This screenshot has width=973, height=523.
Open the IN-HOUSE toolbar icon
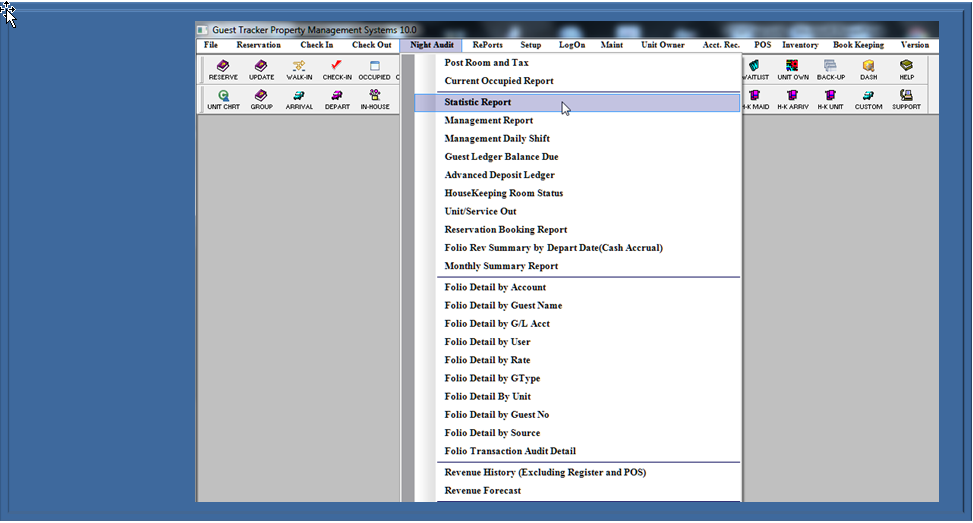click(375, 99)
